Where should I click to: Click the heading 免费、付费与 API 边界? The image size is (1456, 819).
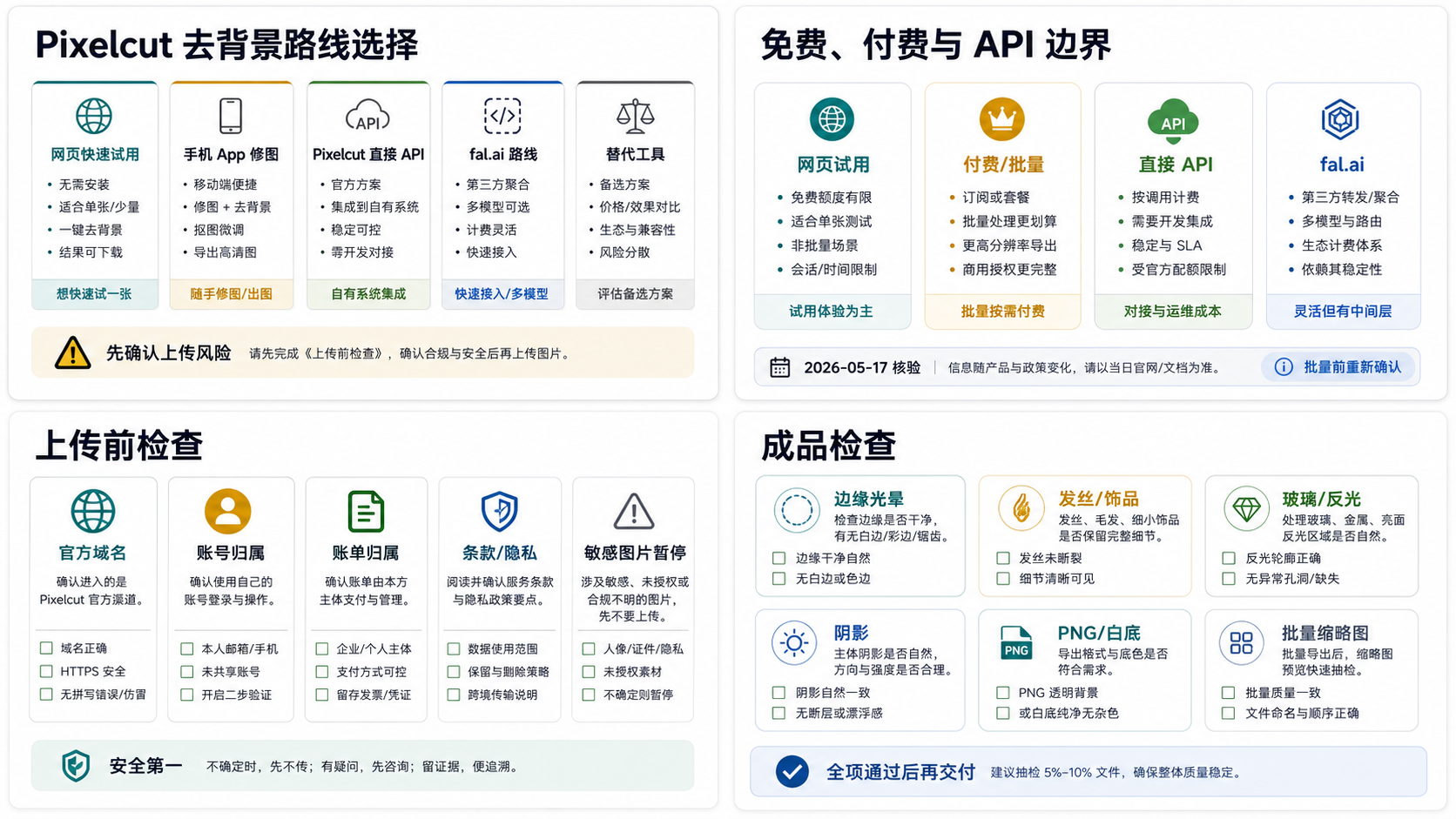pyautogui.click(x=935, y=44)
